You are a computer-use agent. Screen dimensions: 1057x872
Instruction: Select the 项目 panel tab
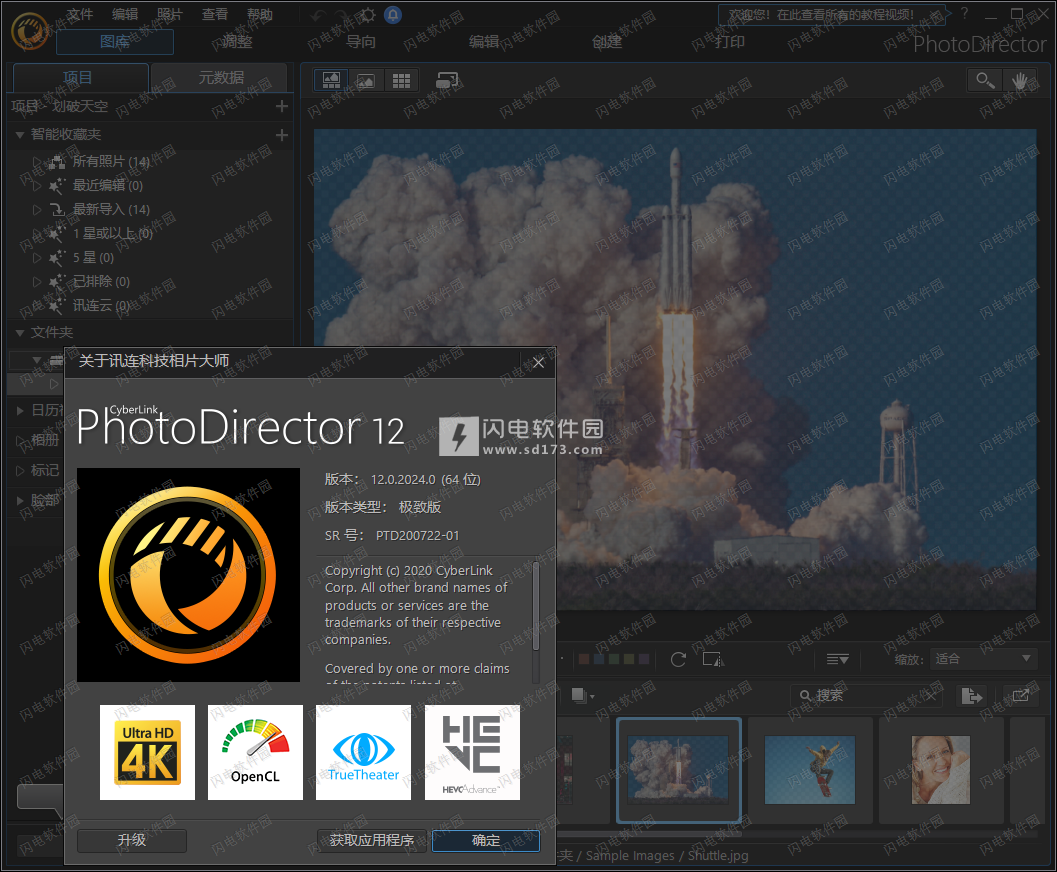tap(81, 78)
